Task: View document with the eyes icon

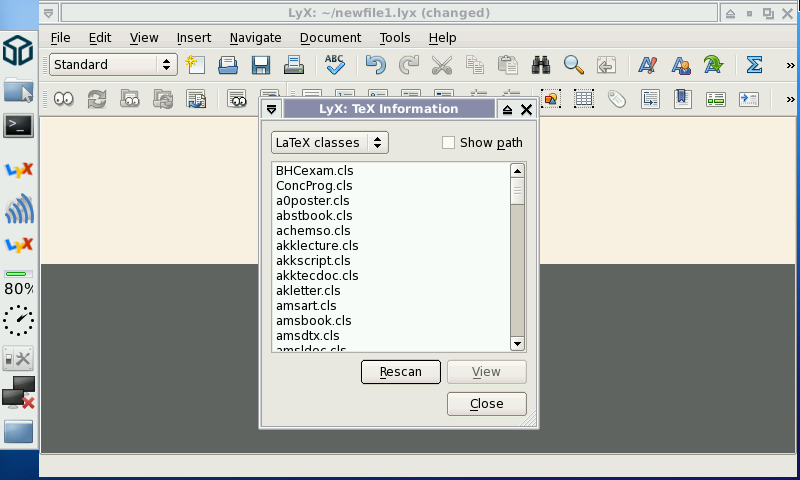Action: click(64, 99)
